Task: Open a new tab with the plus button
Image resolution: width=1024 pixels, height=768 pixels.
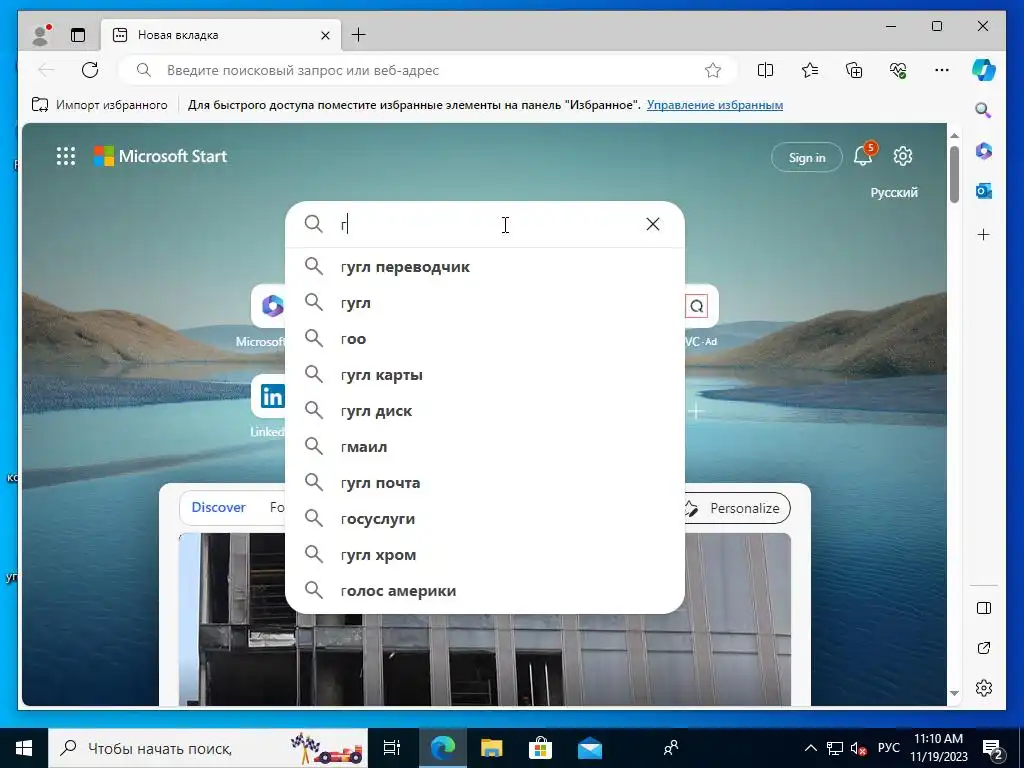Action: [x=359, y=35]
